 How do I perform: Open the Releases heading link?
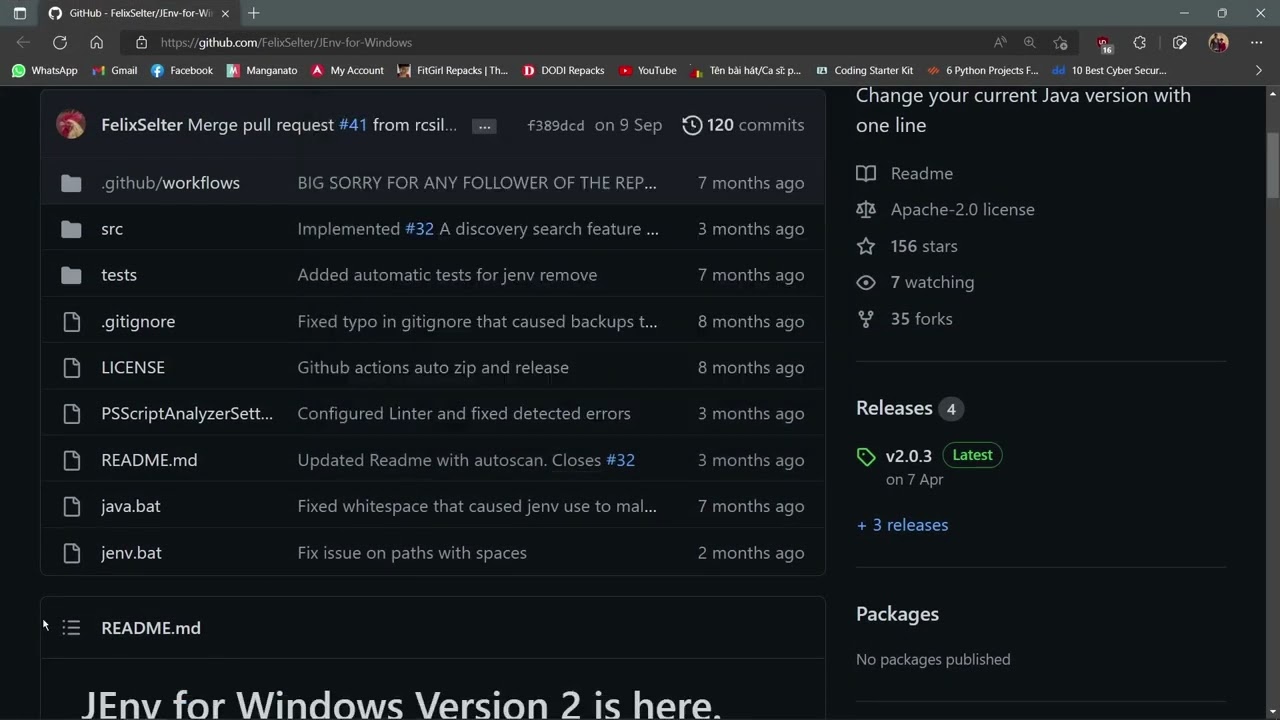[x=894, y=408]
